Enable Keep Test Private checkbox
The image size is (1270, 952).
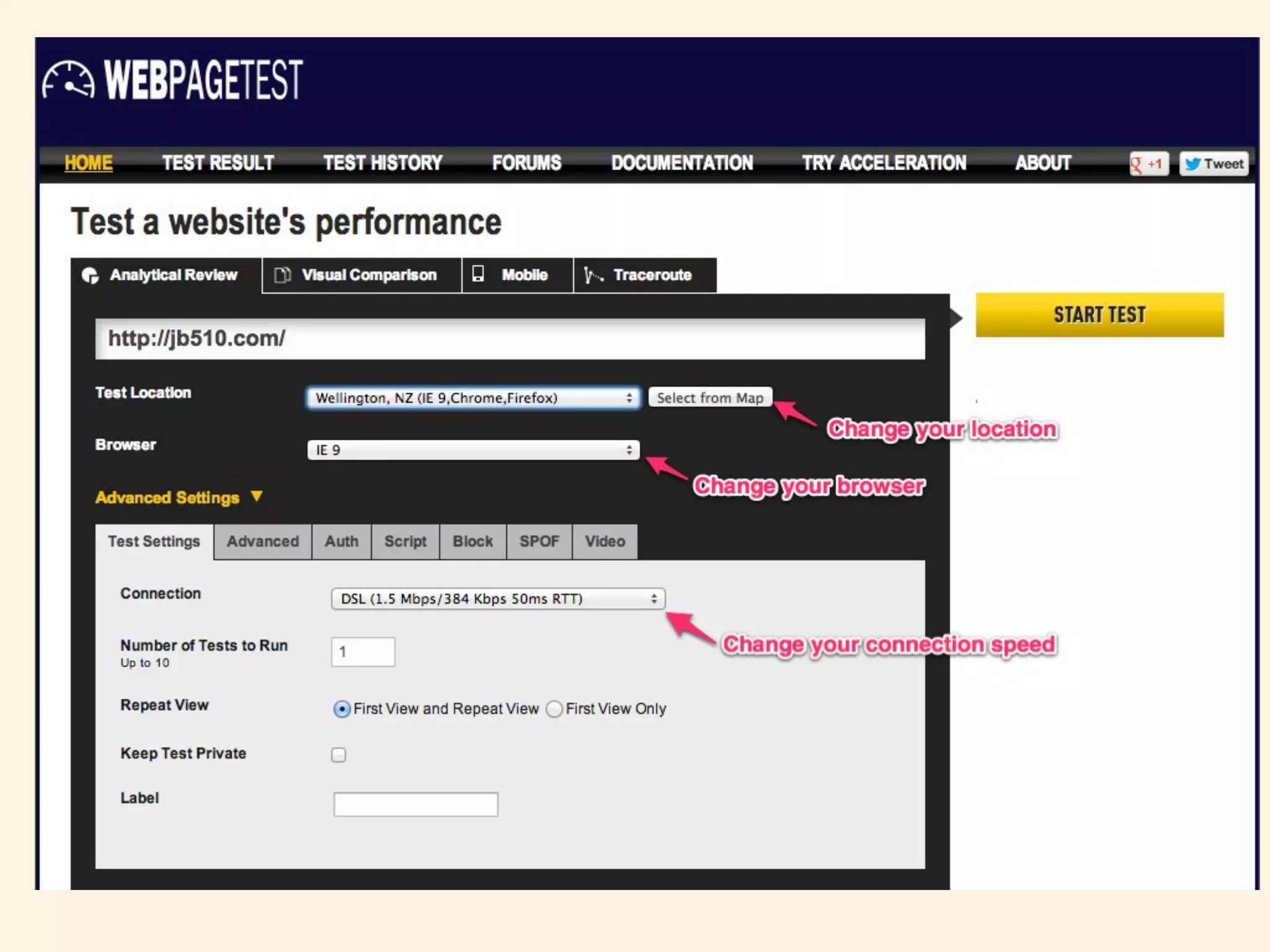pyautogui.click(x=339, y=755)
